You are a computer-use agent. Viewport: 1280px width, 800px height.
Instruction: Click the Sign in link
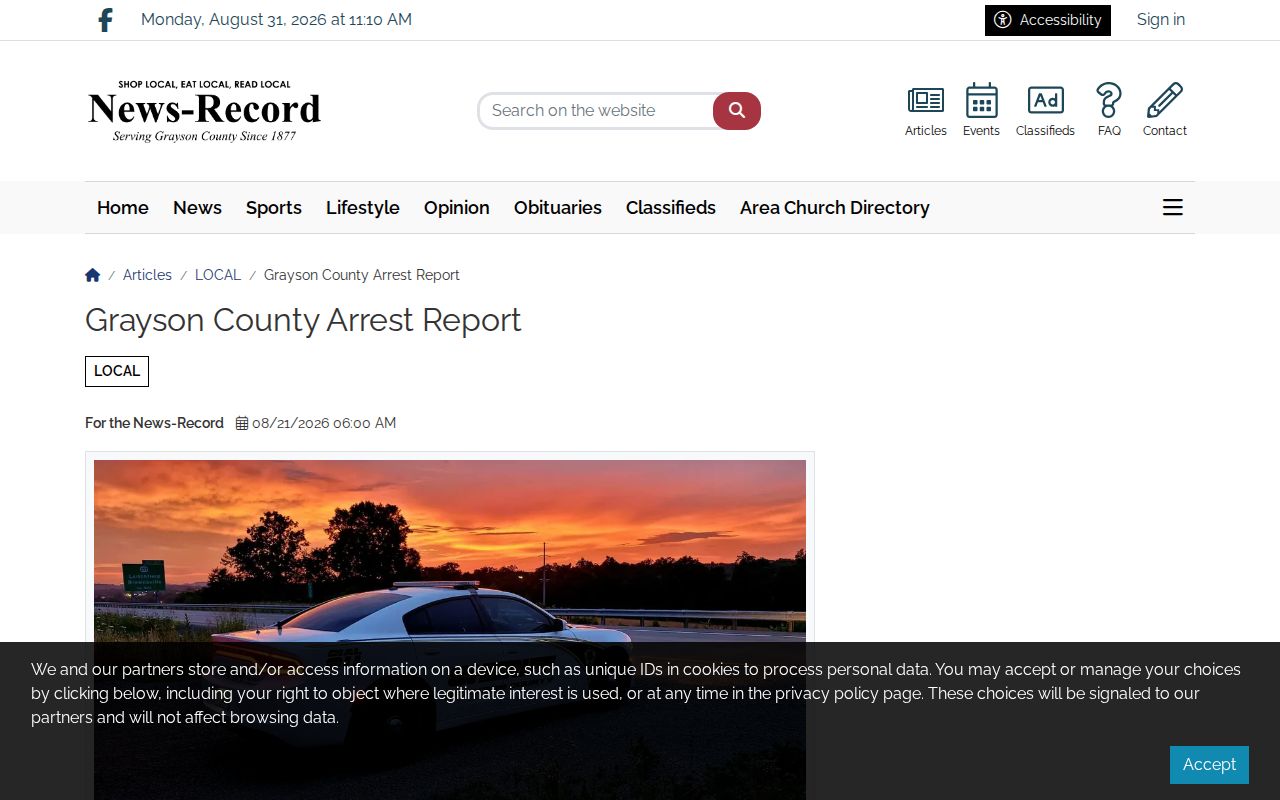pyautogui.click(x=1160, y=20)
